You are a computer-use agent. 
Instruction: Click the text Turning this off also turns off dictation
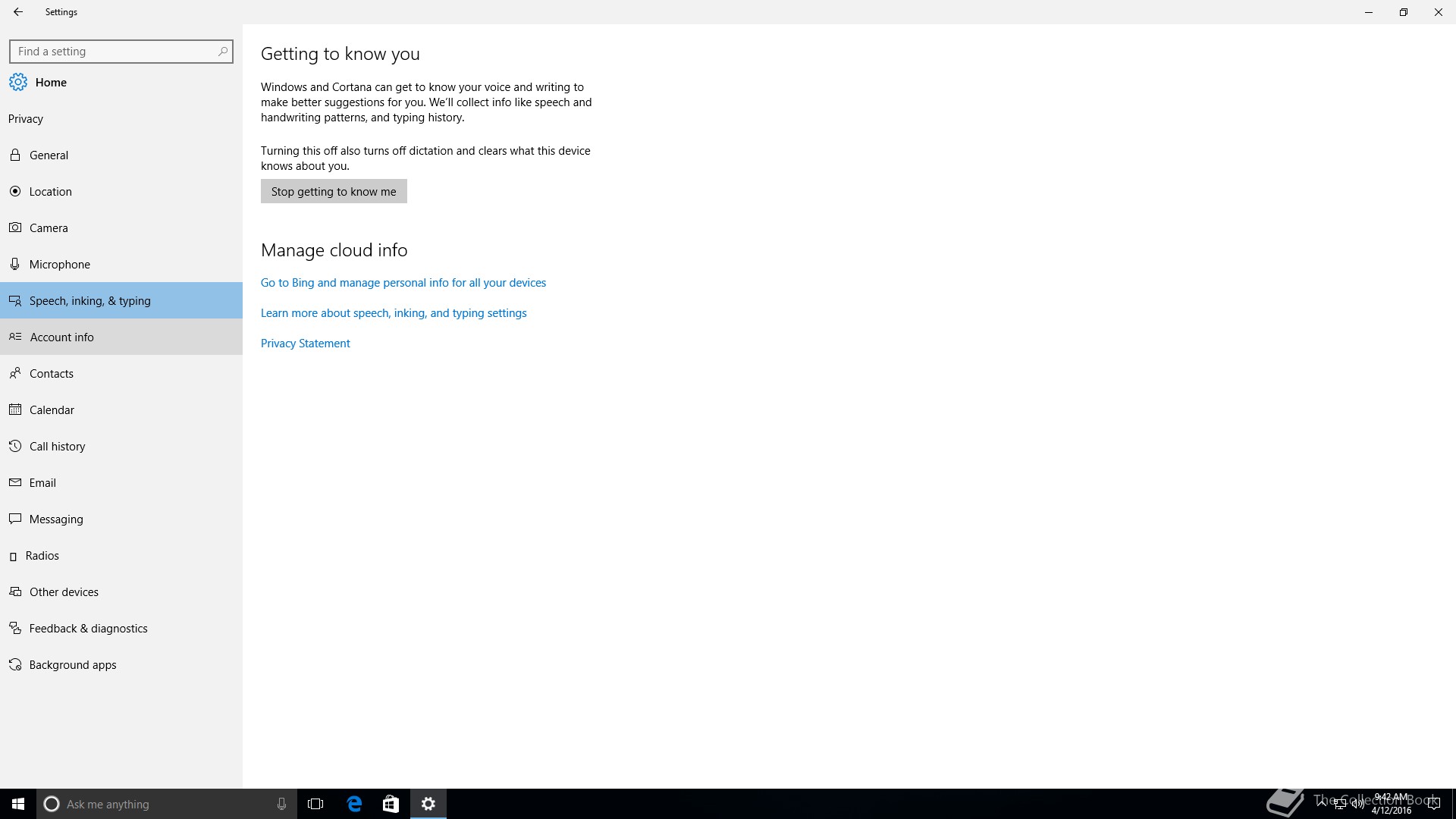tap(425, 158)
